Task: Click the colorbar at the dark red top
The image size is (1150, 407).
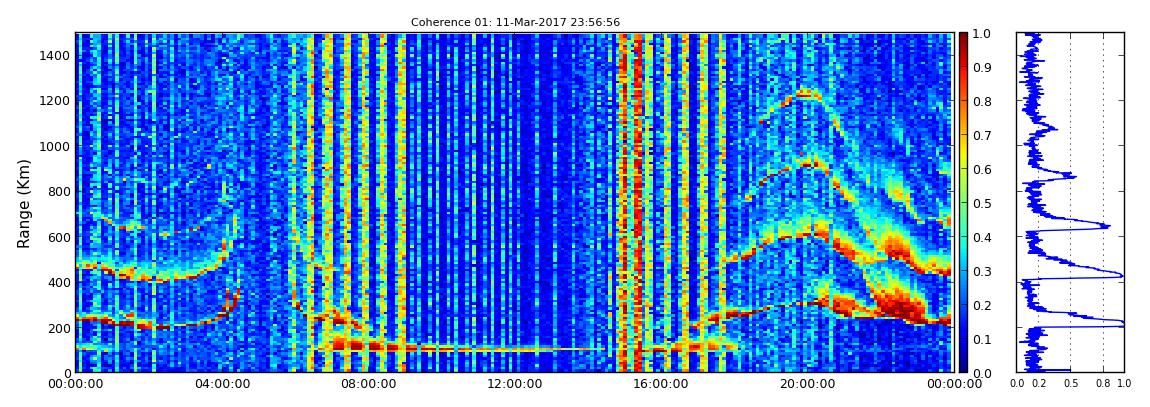Action: pyautogui.click(x=963, y=38)
